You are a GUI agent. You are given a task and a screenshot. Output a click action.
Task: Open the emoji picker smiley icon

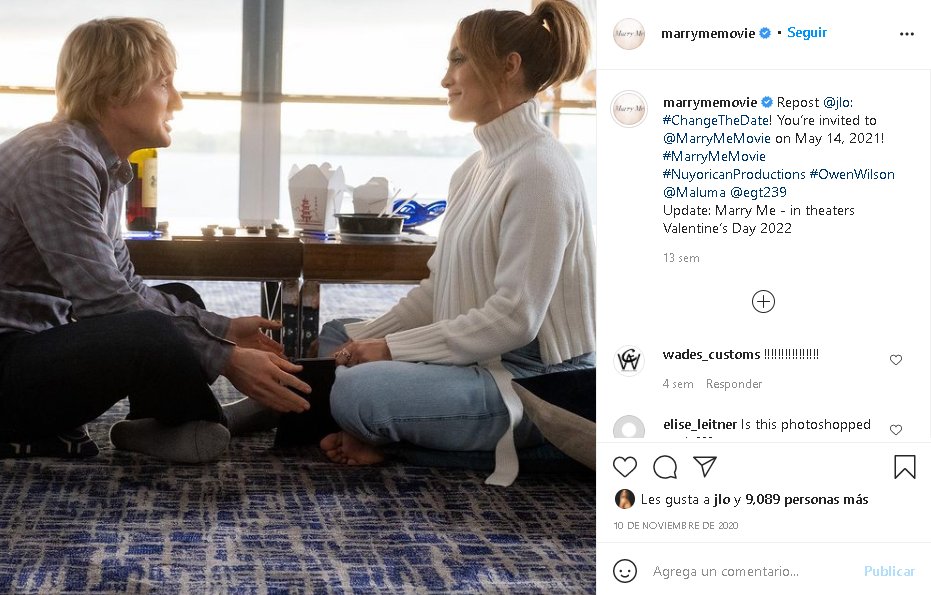(x=625, y=571)
